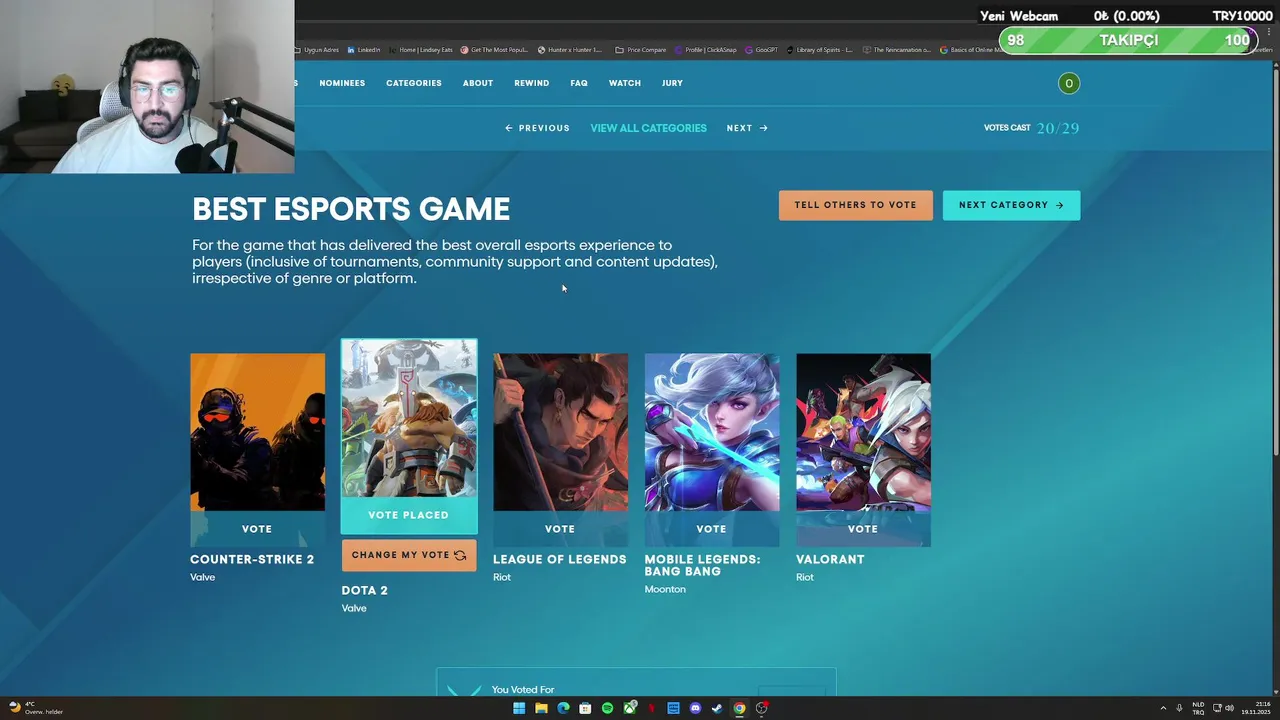
Task: Click the webcam overlay video
Action: [x=147, y=87]
